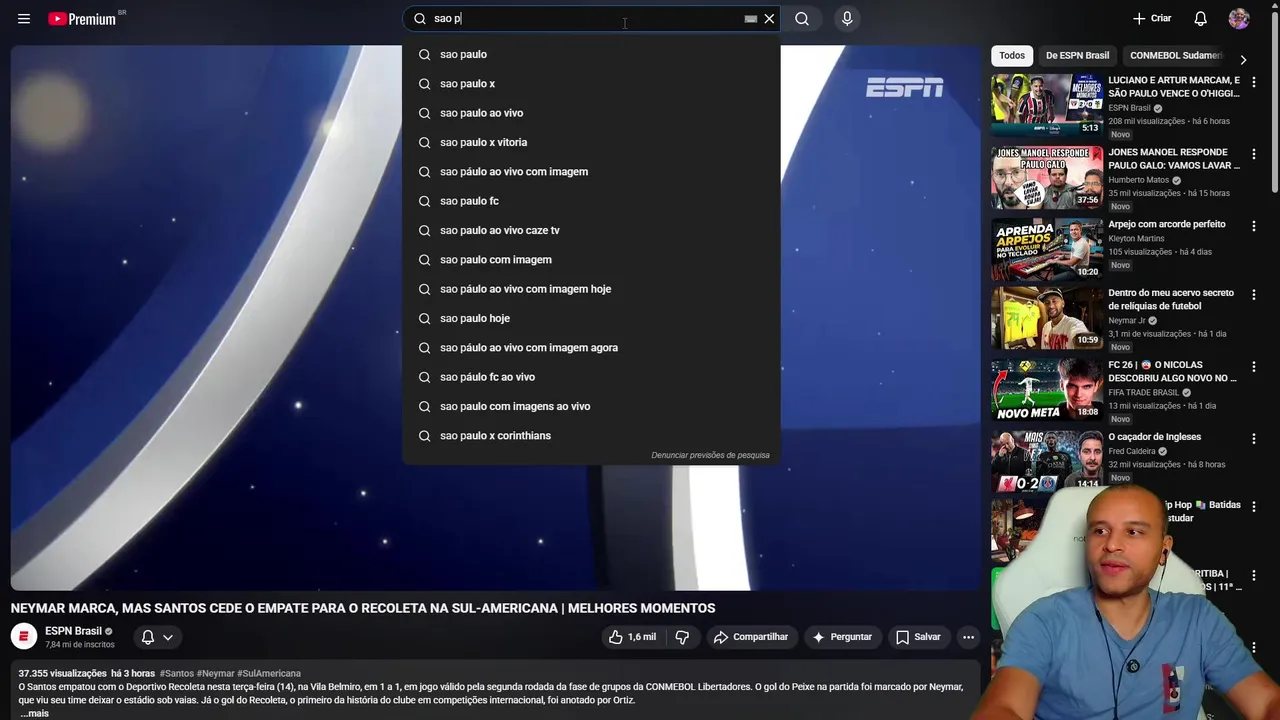Screen dimensions: 1280x720
Task: Select suggestion "sao paulo x"
Action: [x=591, y=83]
